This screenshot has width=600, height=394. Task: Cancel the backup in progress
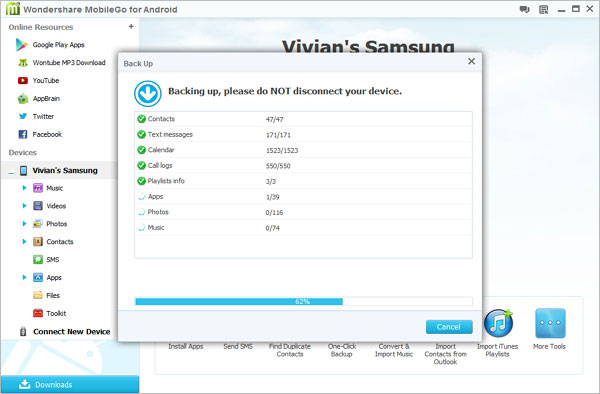(x=449, y=327)
